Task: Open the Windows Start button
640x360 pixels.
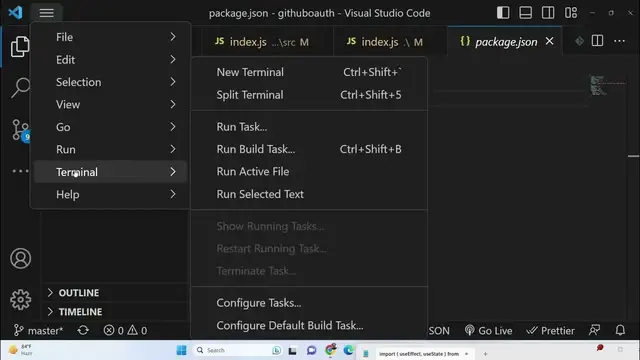Action: click(x=181, y=350)
